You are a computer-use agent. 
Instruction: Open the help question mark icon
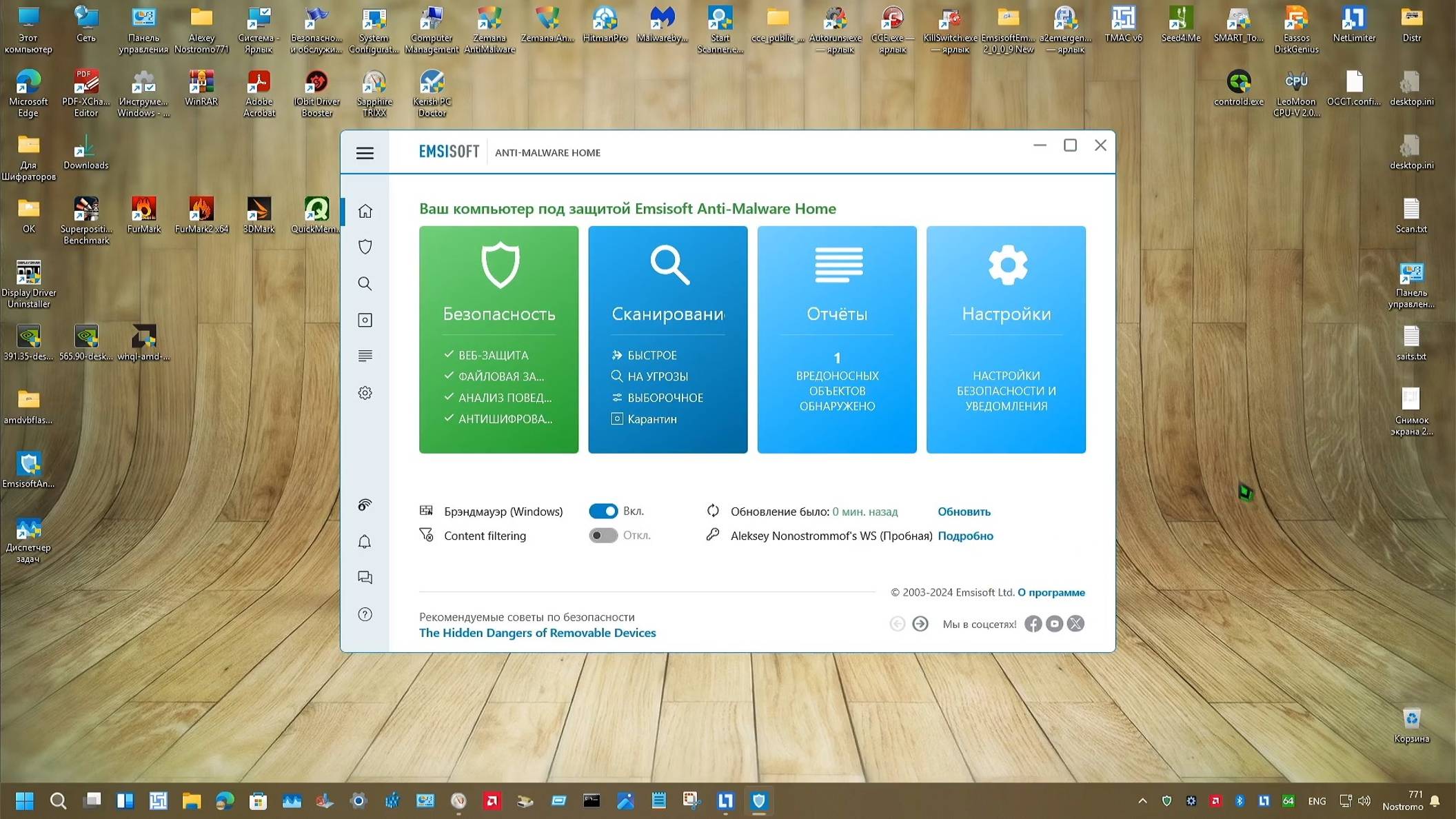365,614
